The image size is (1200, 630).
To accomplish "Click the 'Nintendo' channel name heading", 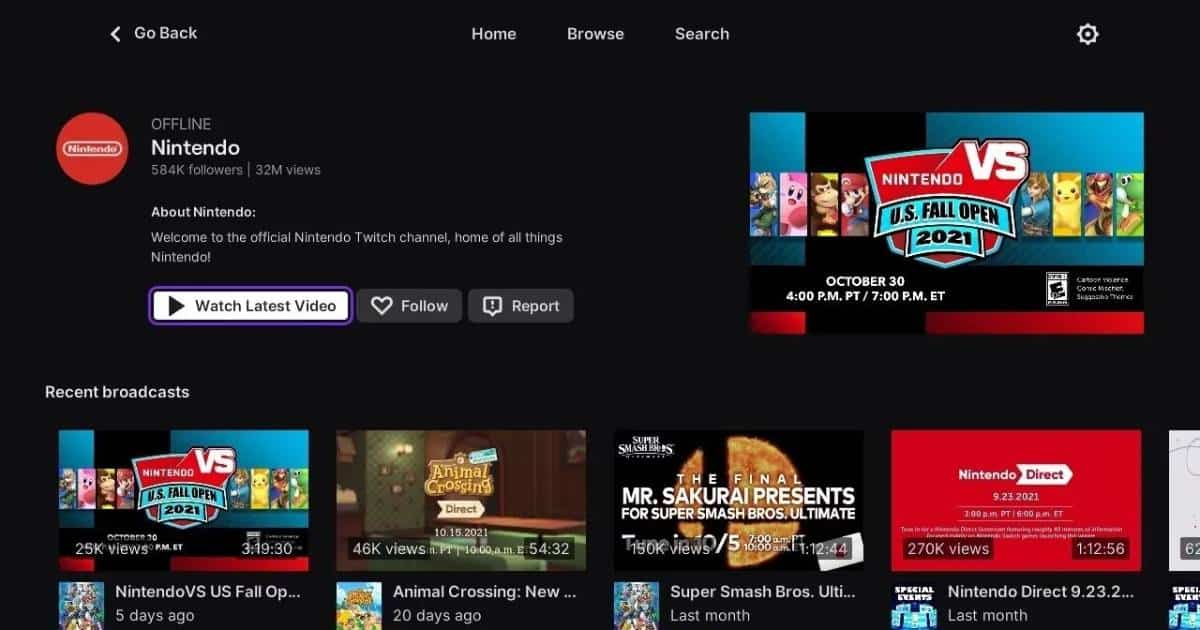I will point(195,147).
